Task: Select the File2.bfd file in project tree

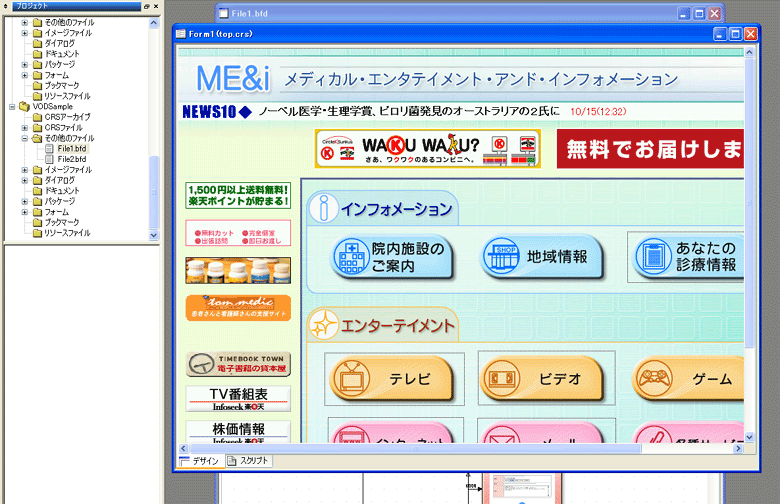Action: pos(72,159)
